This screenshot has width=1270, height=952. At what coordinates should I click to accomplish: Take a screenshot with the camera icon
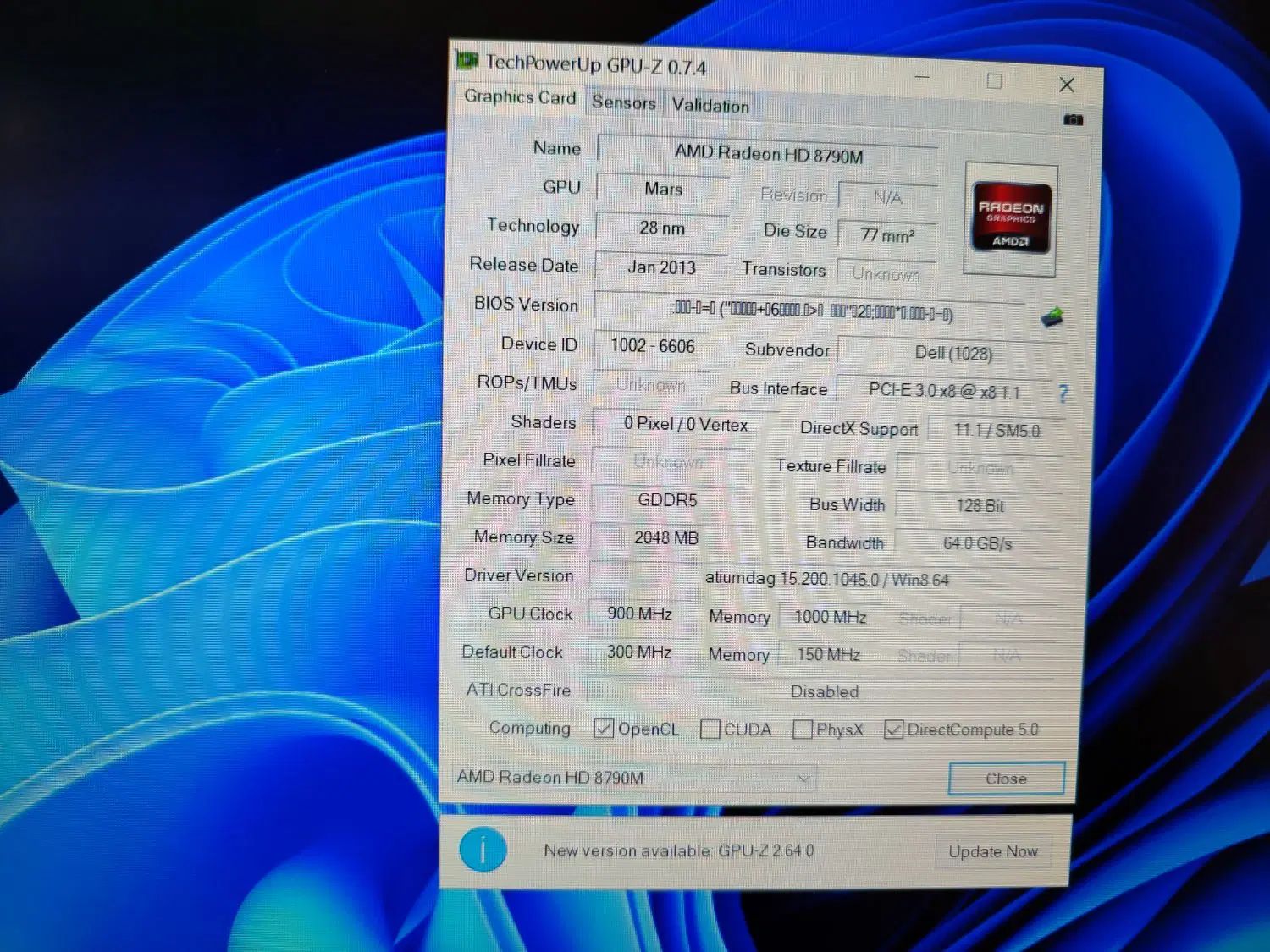pyautogui.click(x=1073, y=120)
